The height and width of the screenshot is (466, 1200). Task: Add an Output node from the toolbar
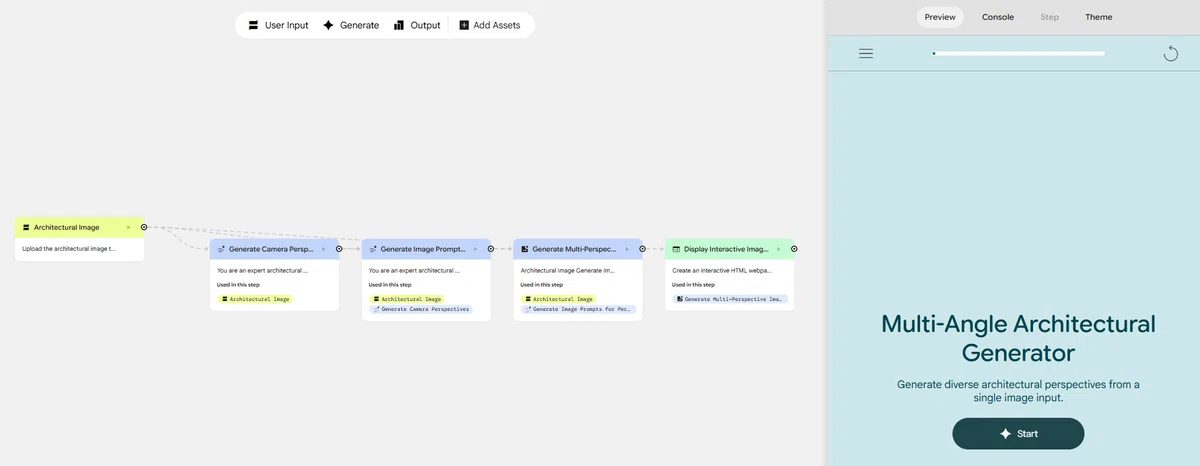pyautogui.click(x=417, y=25)
